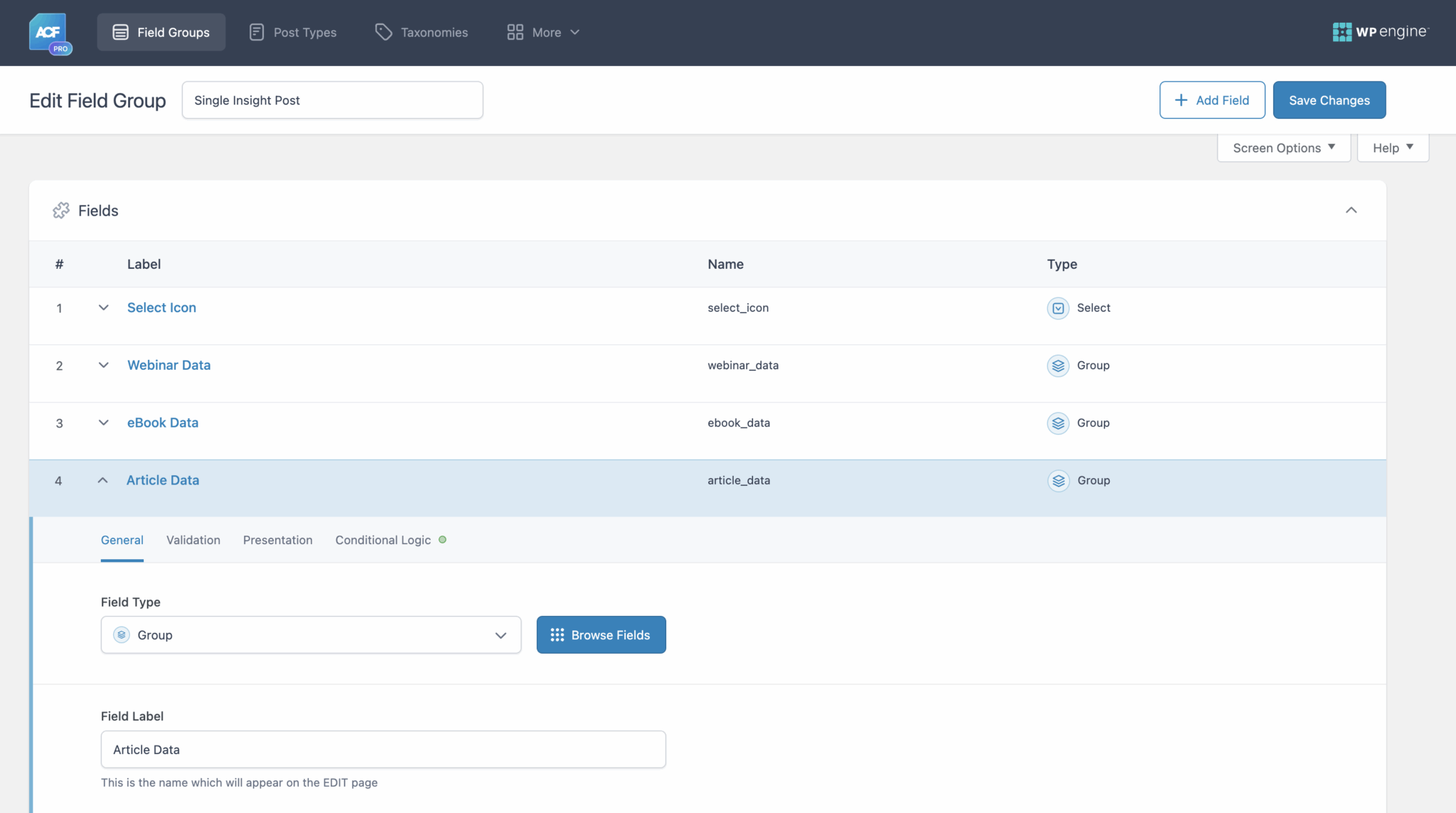The width and height of the screenshot is (1456, 813).
Task: Click the Group layers icon beside ebook_data
Action: click(x=1057, y=423)
